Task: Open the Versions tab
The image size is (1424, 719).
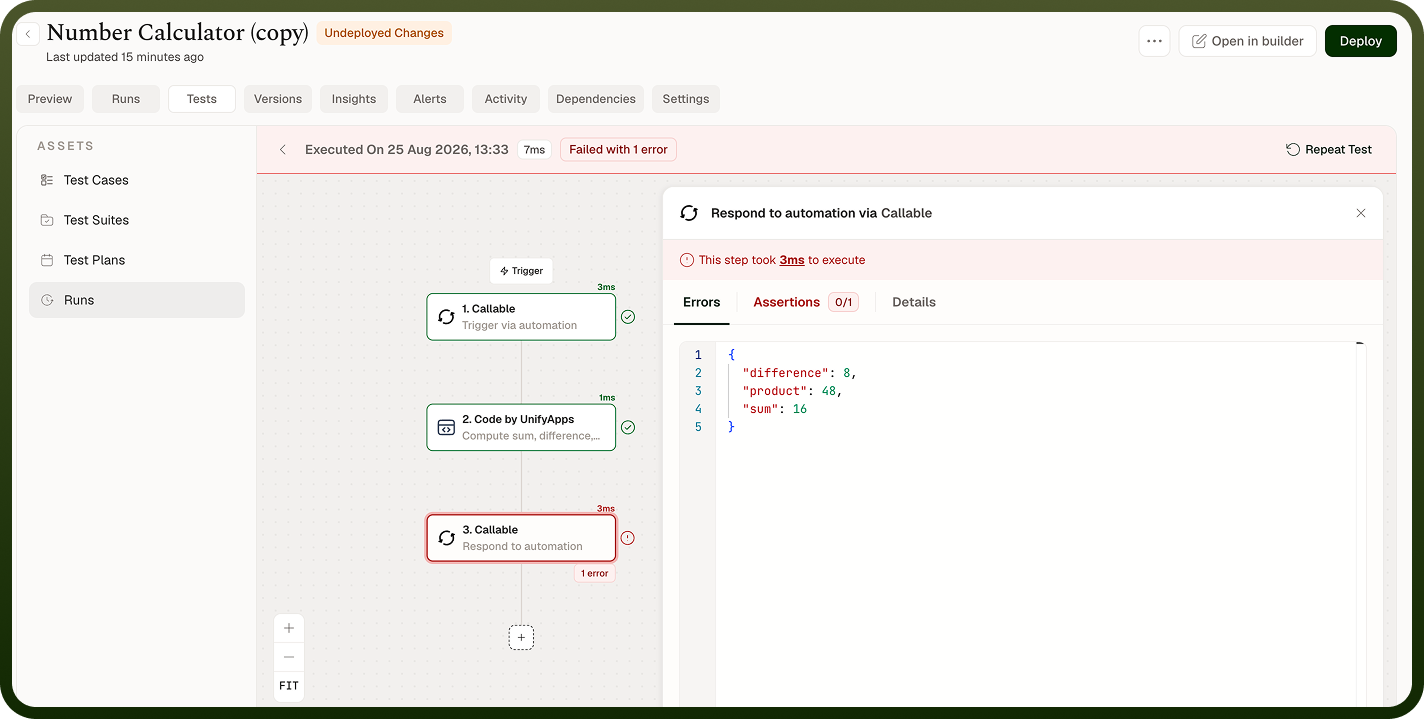Action: point(278,99)
